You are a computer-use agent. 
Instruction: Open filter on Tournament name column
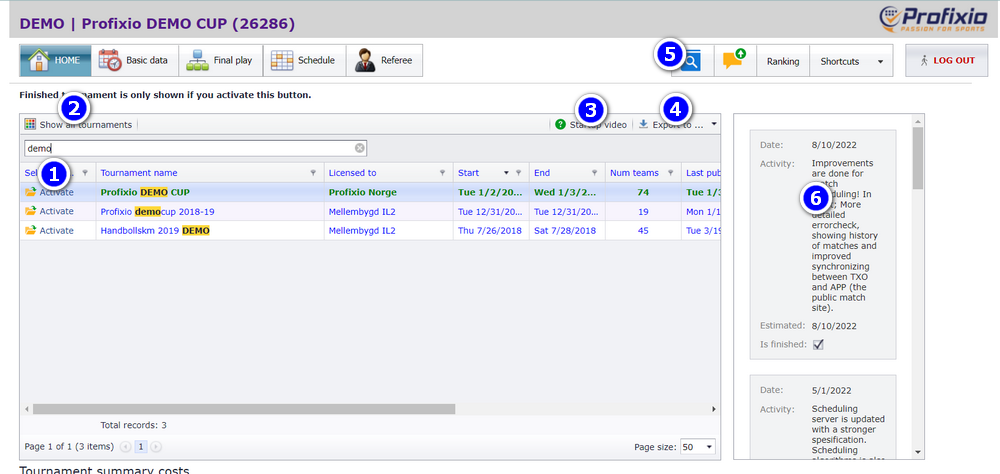313,173
